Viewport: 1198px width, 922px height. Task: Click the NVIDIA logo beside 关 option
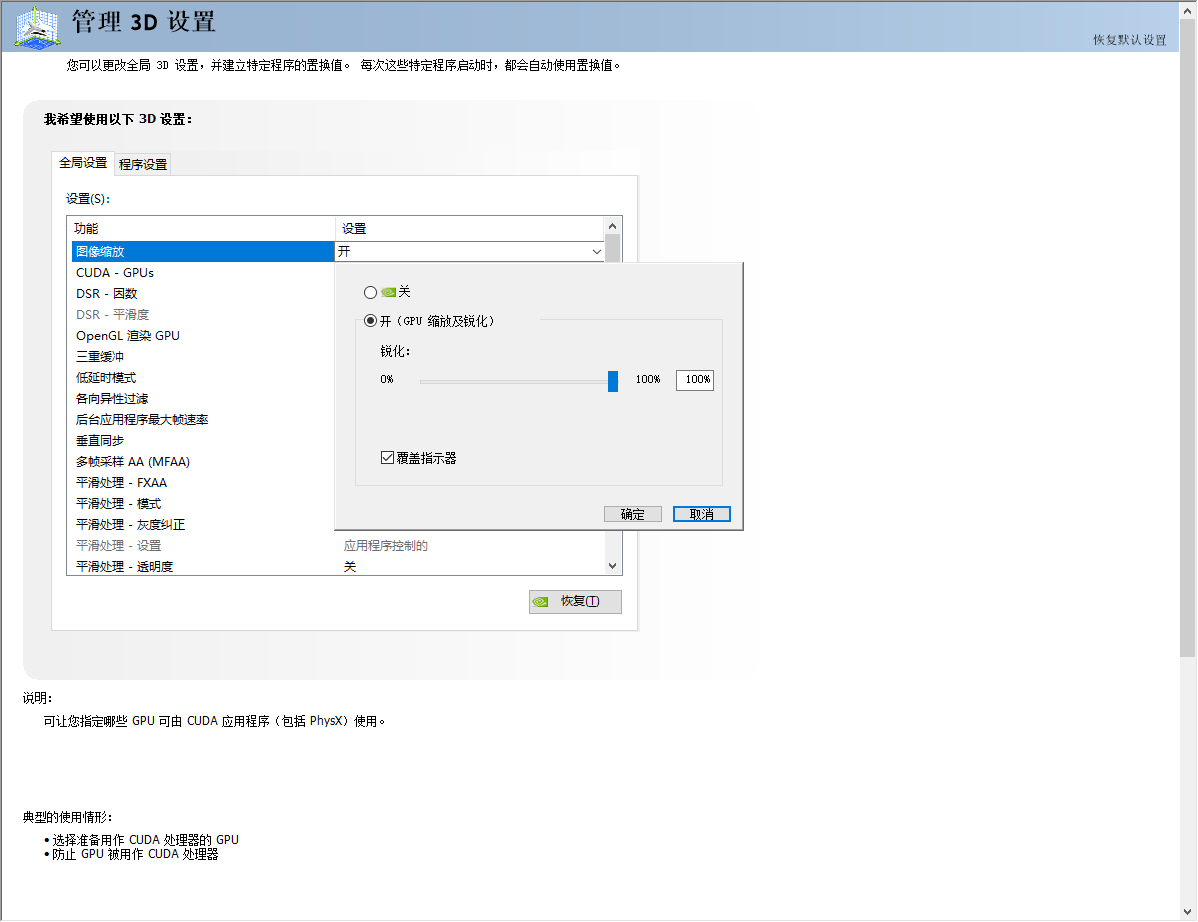tap(389, 293)
